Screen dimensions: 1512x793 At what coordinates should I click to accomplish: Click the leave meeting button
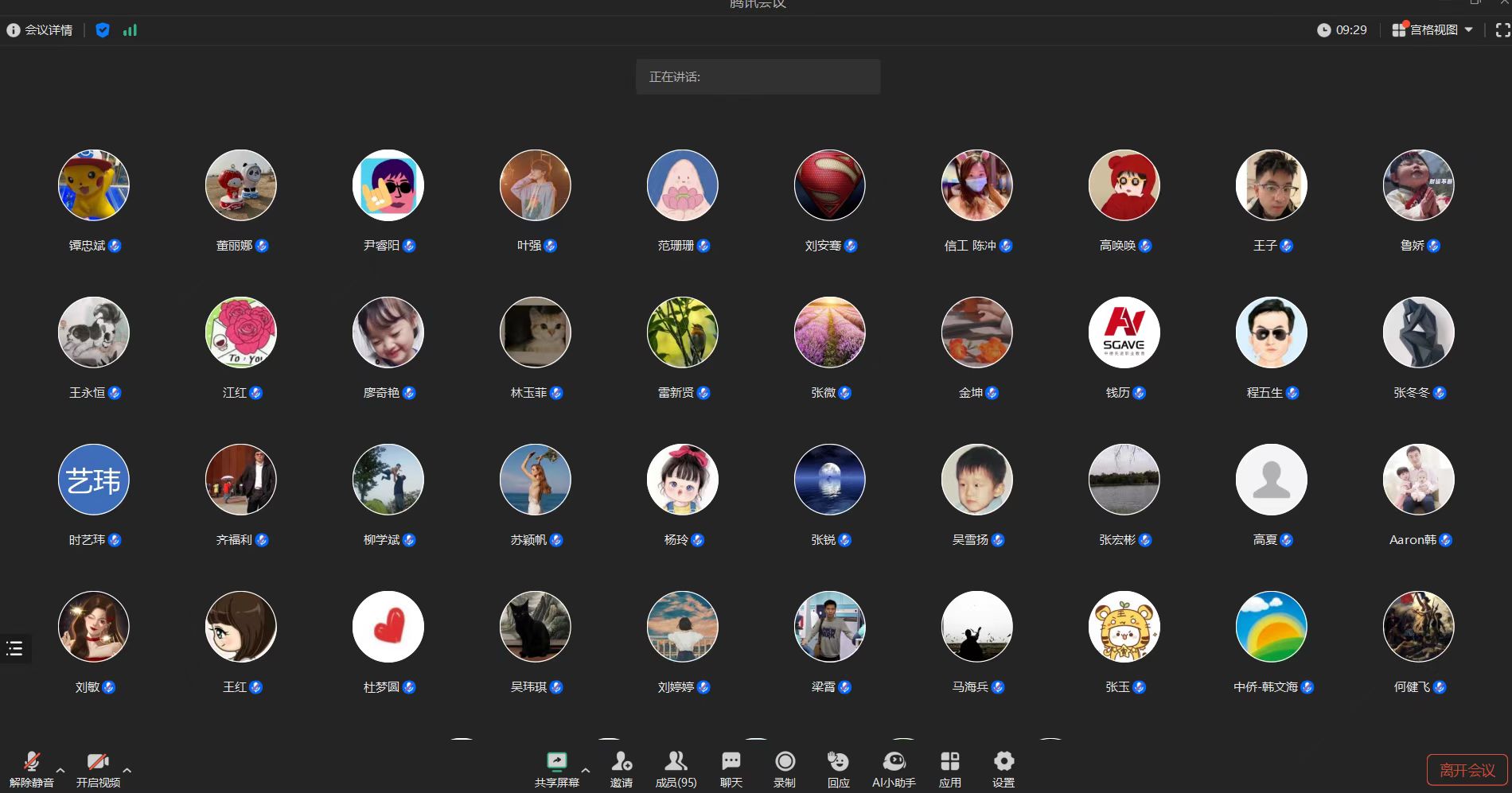point(1467,770)
